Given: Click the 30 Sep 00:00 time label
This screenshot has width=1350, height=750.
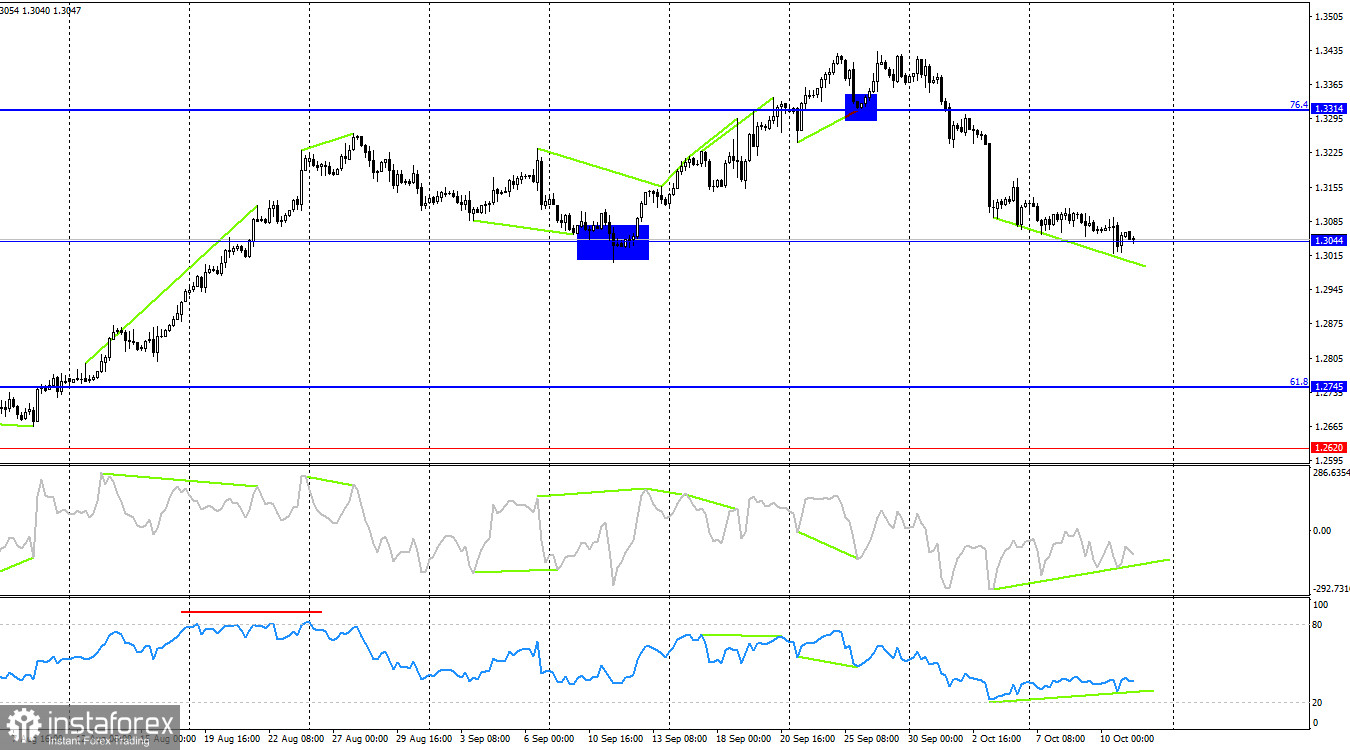Looking at the screenshot, I should pyautogui.click(x=934, y=739).
